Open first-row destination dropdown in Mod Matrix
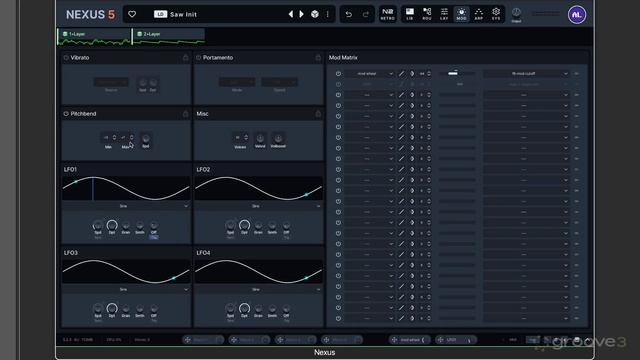This screenshot has width=640, height=360. tap(526, 74)
